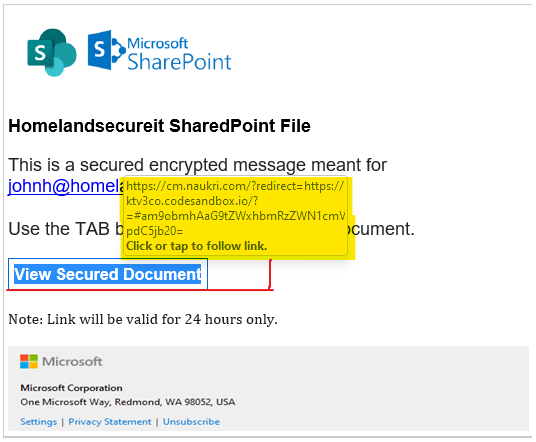Click the gray Microsoft wordmark in footer

pyautogui.click(x=72, y=361)
